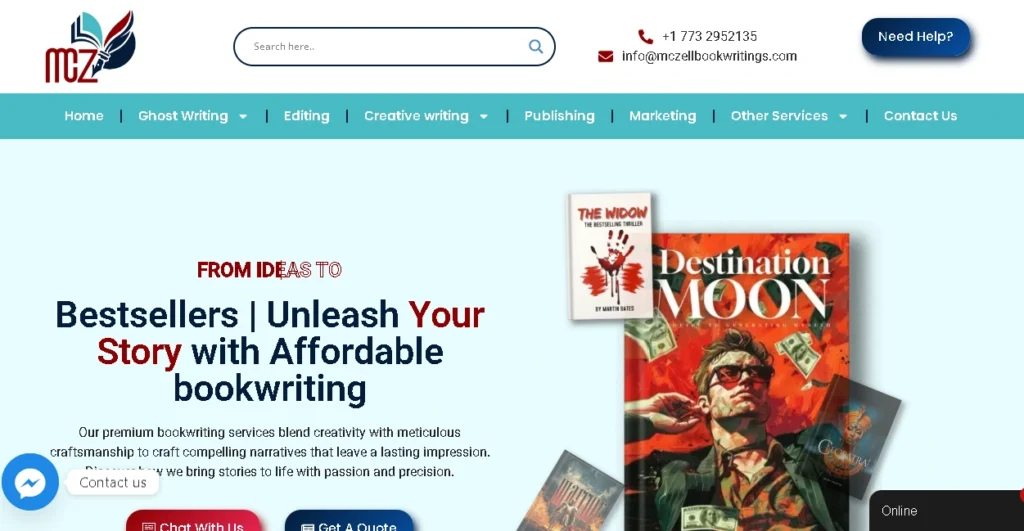Click the search magnifier icon
Image resolution: width=1024 pixels, height=531 pixels.
tap(536, 46)
